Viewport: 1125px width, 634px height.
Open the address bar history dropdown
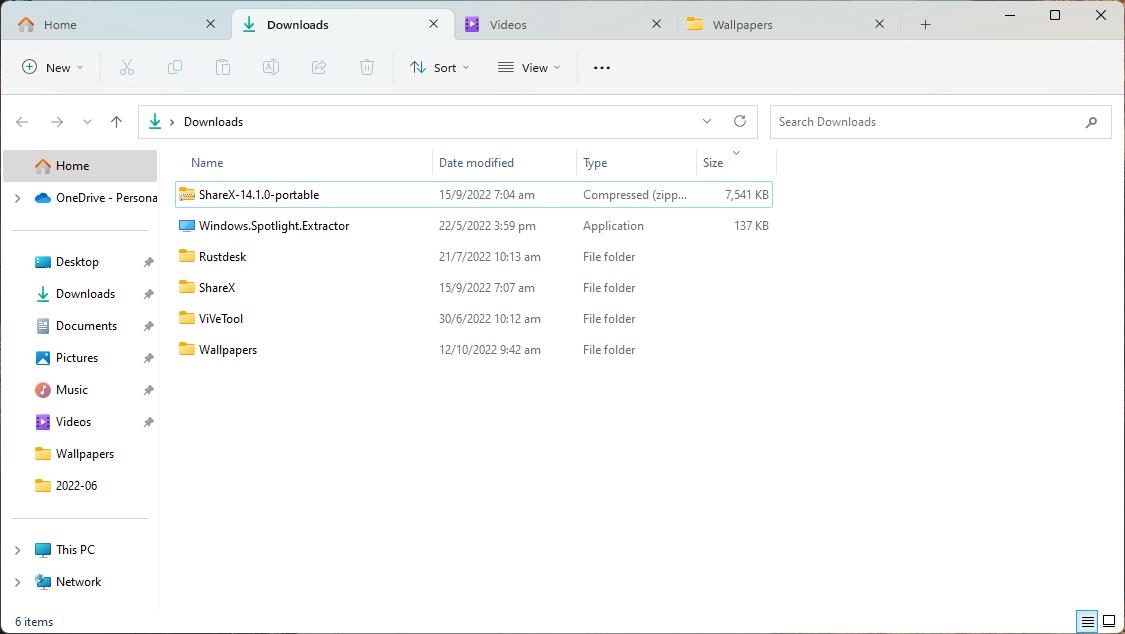[707, 121]
